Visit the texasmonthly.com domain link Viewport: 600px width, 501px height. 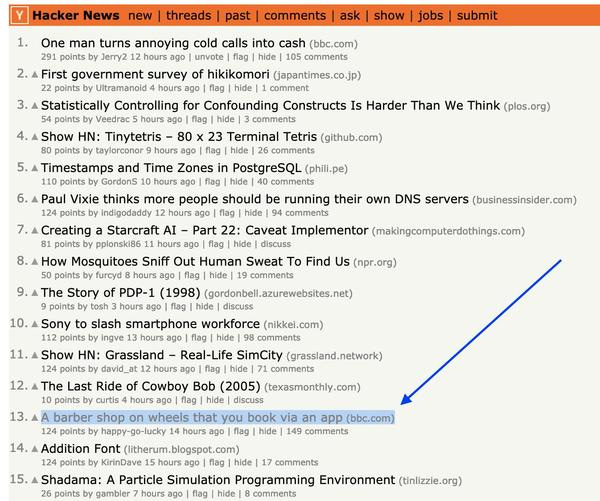312,387
